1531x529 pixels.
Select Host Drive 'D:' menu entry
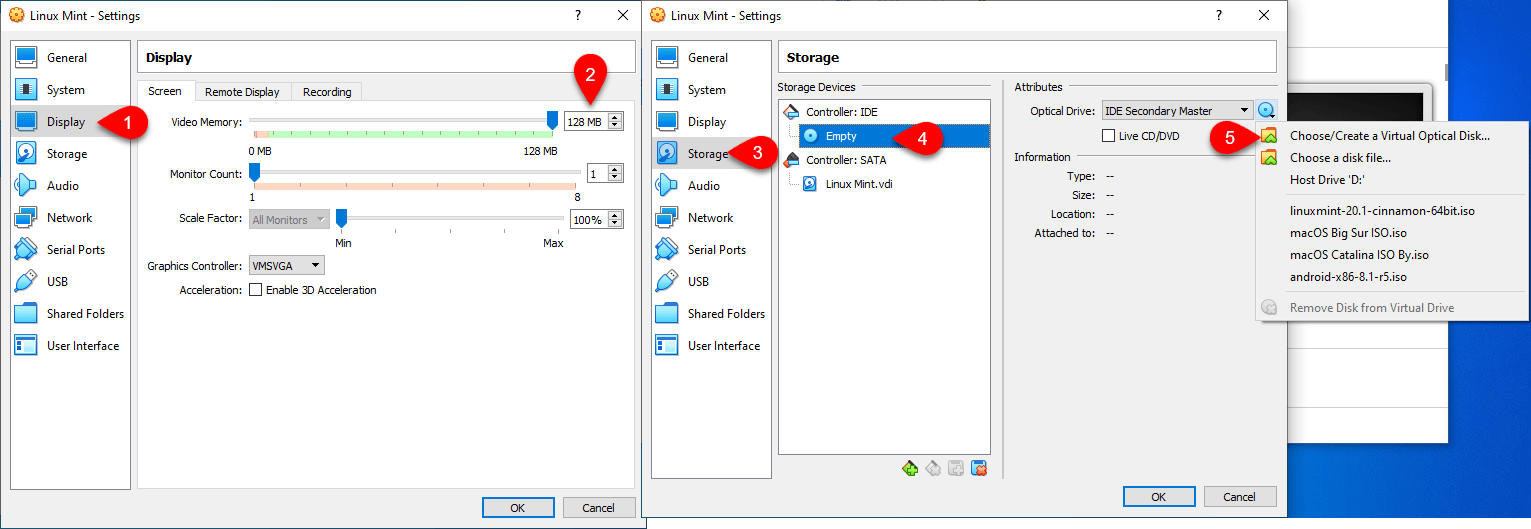tap(1390, 180)
